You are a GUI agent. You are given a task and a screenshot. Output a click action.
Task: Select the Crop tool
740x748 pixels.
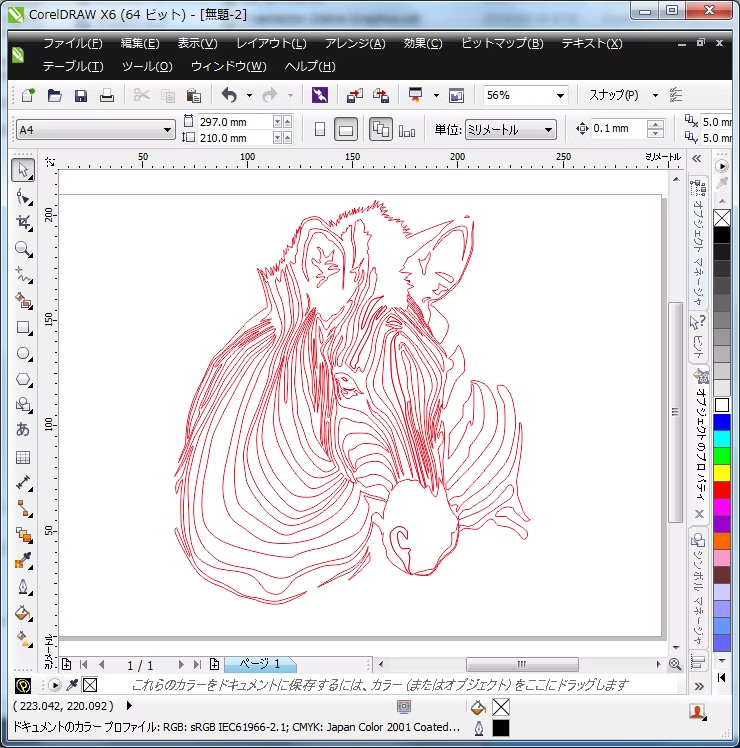[23, 222]
